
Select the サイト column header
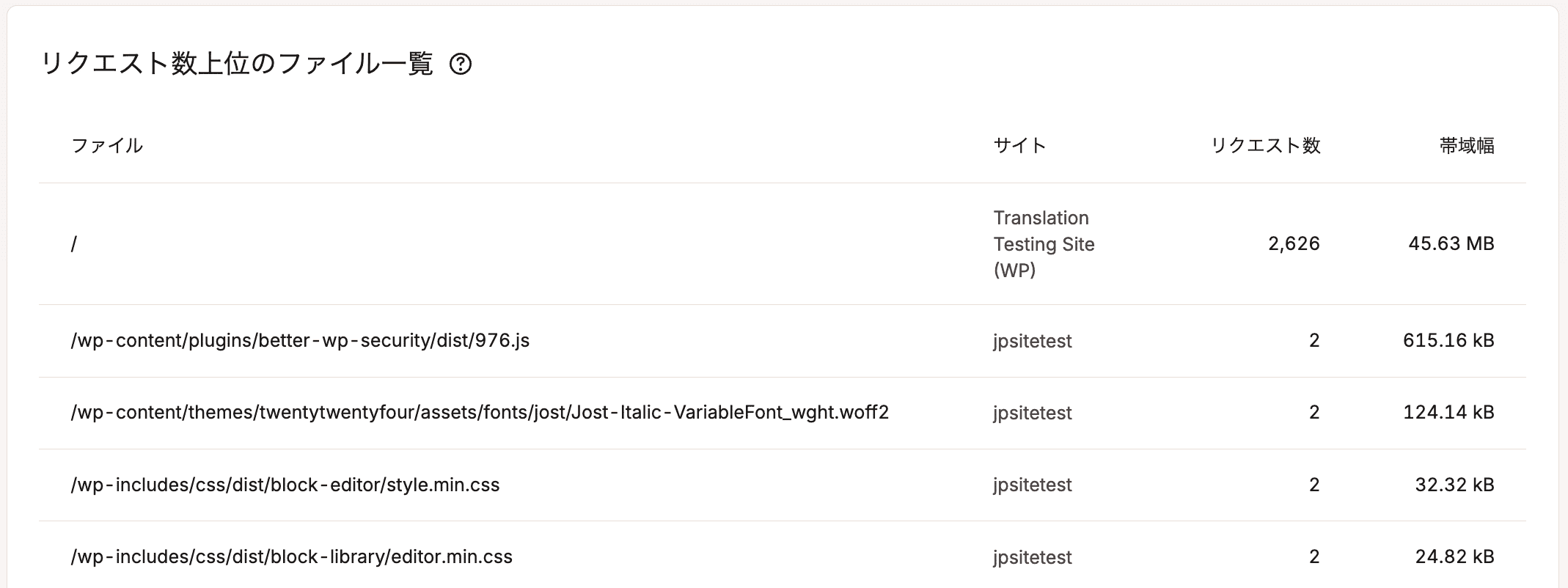pyautogui.click(x=1019, y=146)
